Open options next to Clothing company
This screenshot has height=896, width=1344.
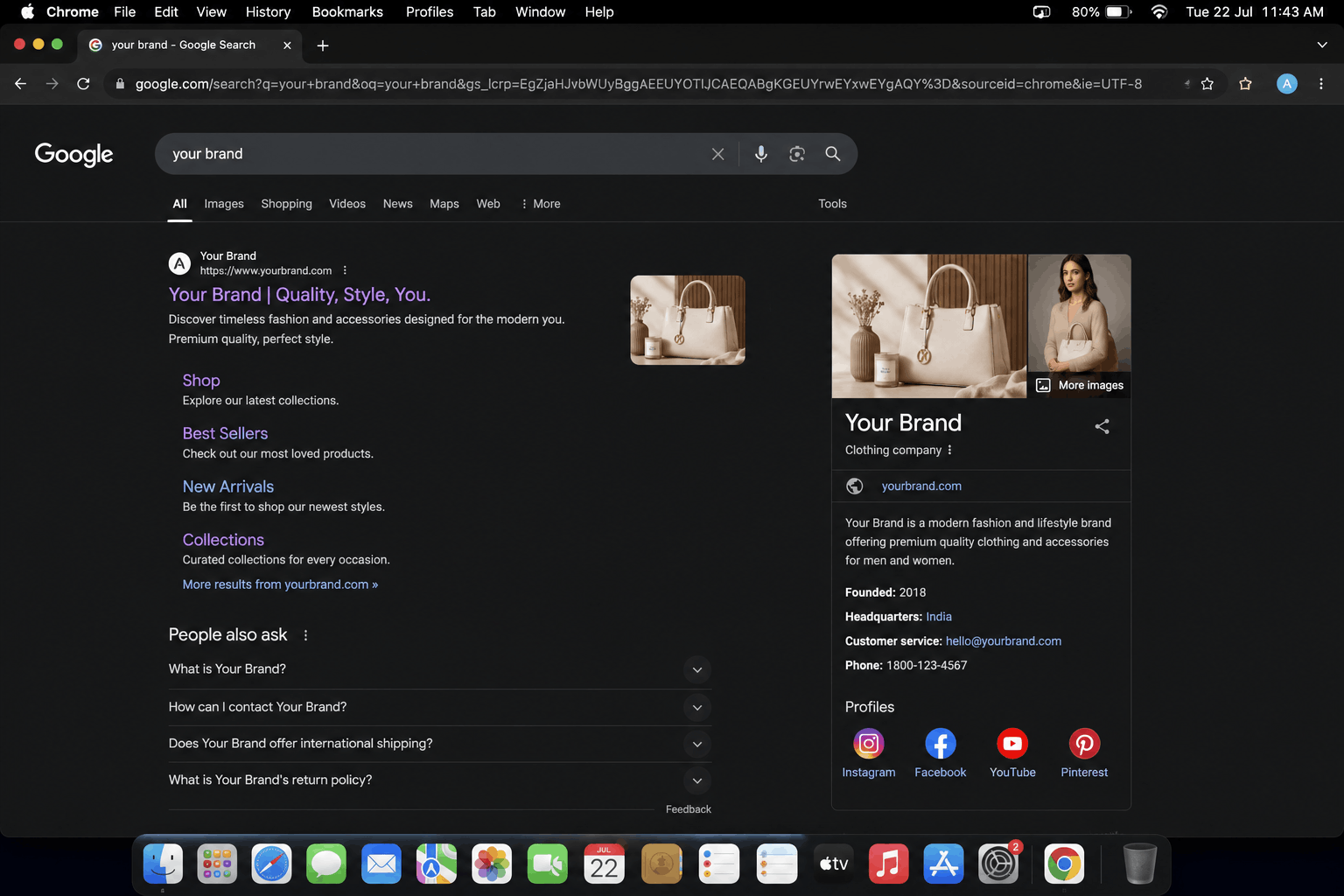click(x=949, y=450)
